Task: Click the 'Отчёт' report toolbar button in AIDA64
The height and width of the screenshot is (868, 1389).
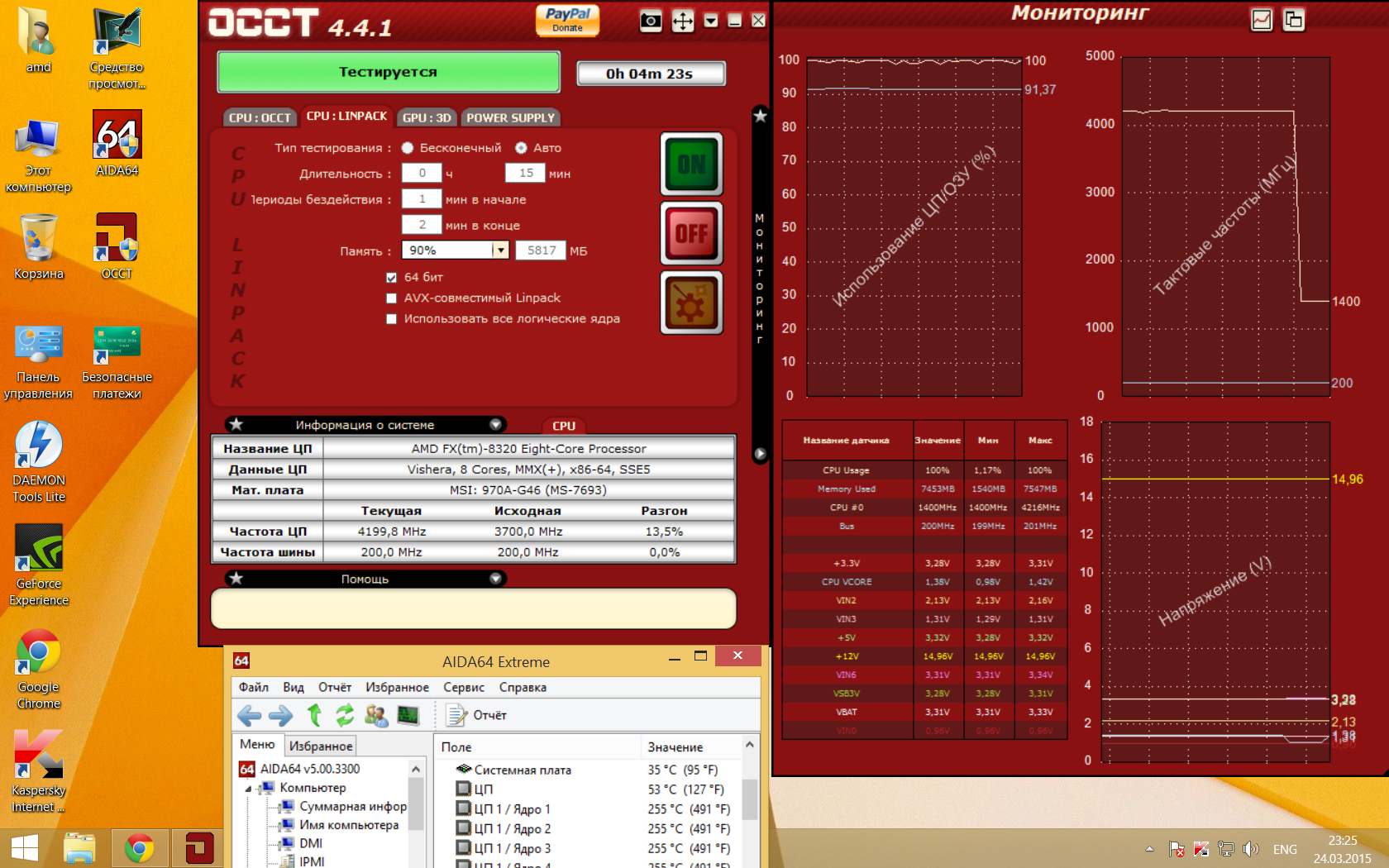Action: [476, 715]
